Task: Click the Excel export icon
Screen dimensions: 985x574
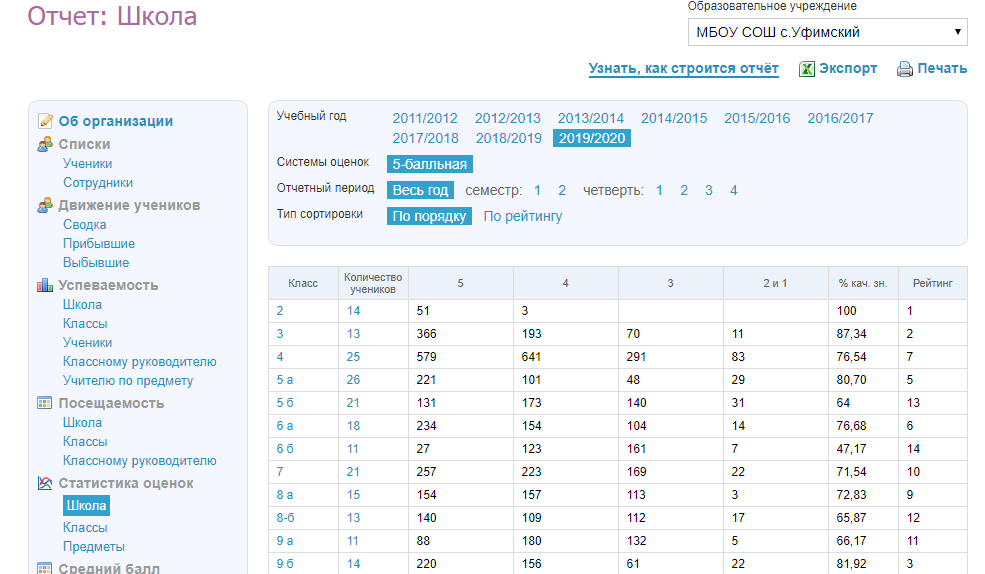Action: [x=807, y=69]
